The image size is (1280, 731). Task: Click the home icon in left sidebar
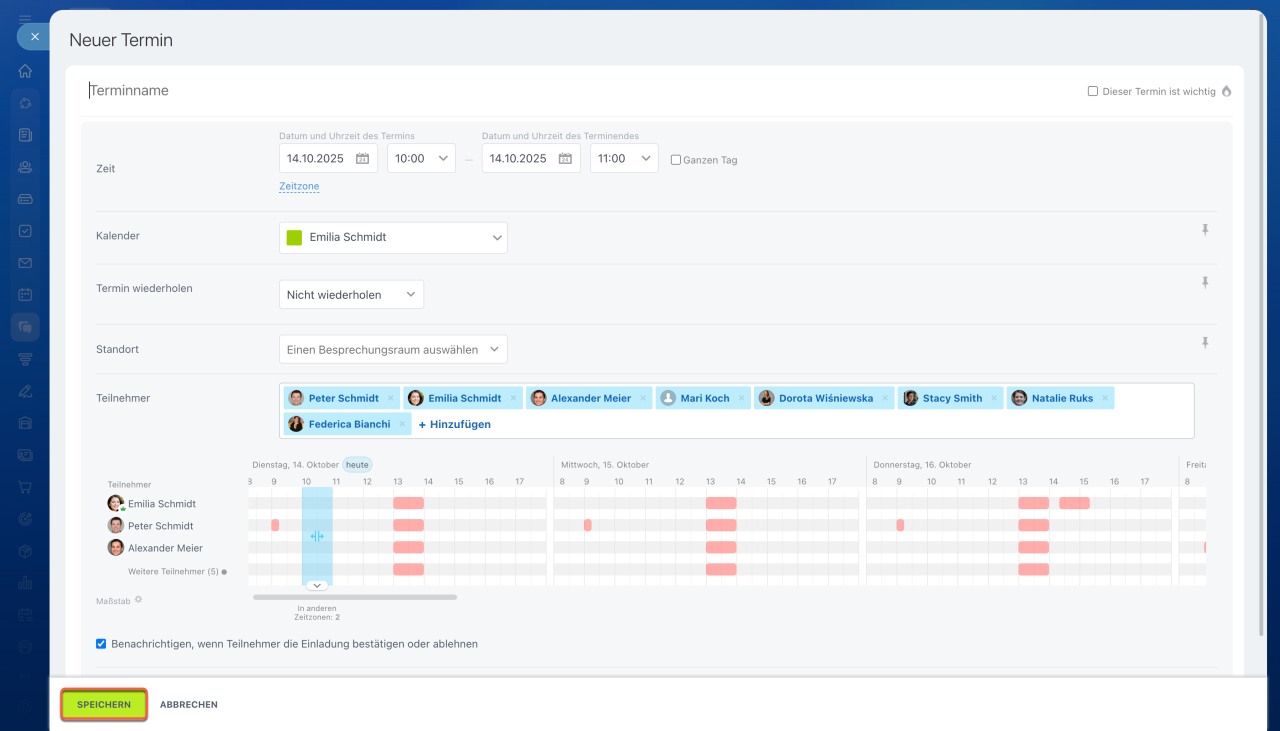(25, 71)
